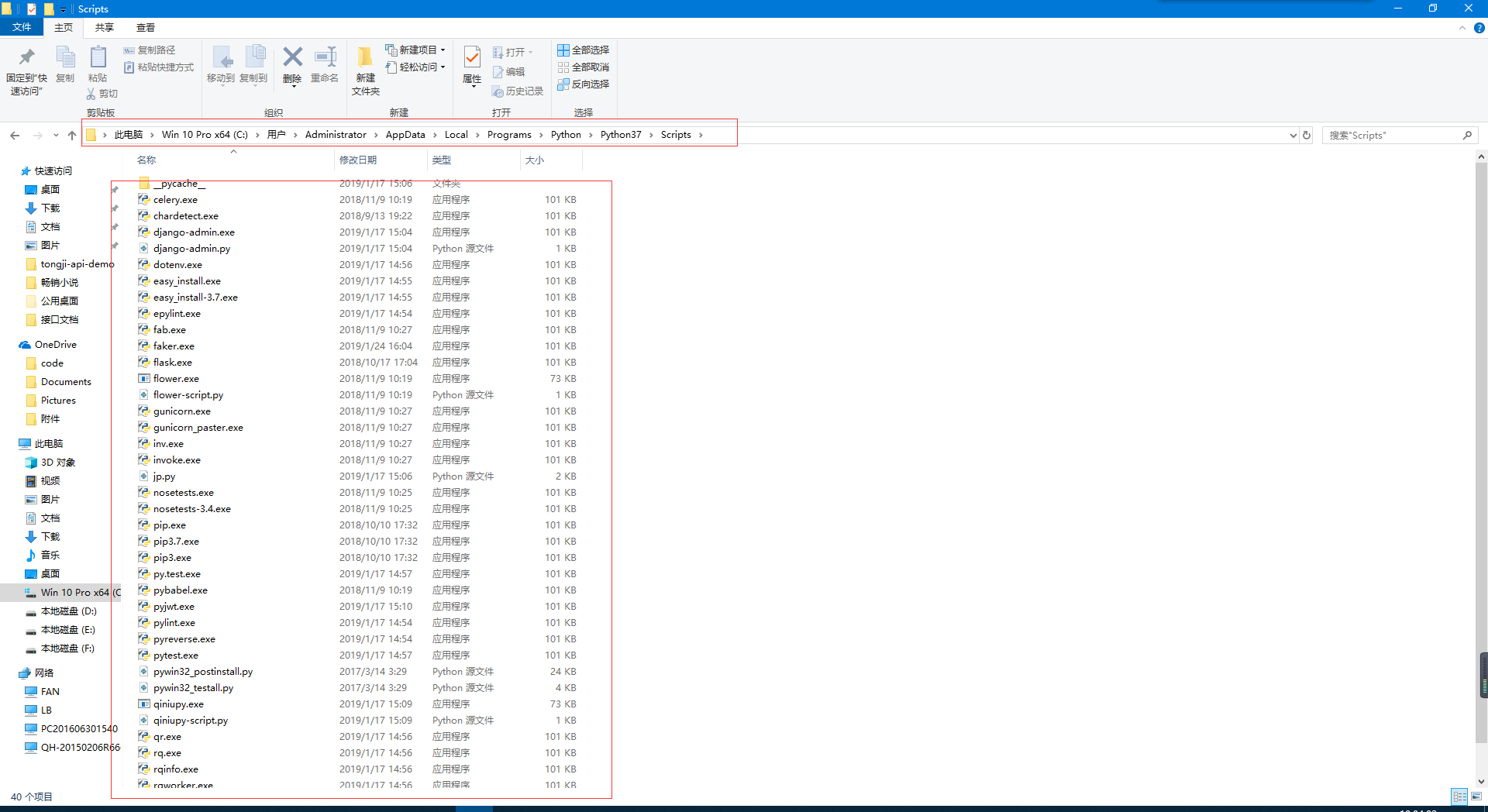Click the Paste ribbon icon
The height and width of the screenshot is (812, 1488).
pos(98,65)
